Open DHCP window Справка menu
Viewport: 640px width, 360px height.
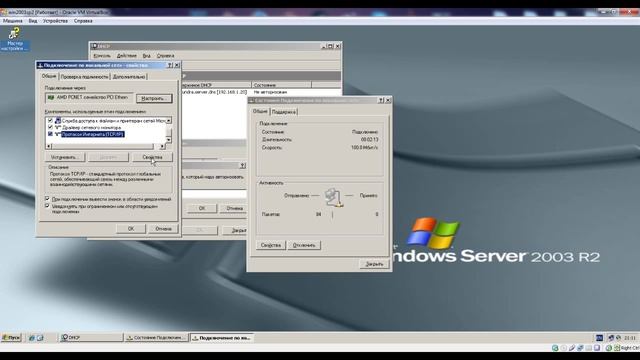tap(165, 56)
